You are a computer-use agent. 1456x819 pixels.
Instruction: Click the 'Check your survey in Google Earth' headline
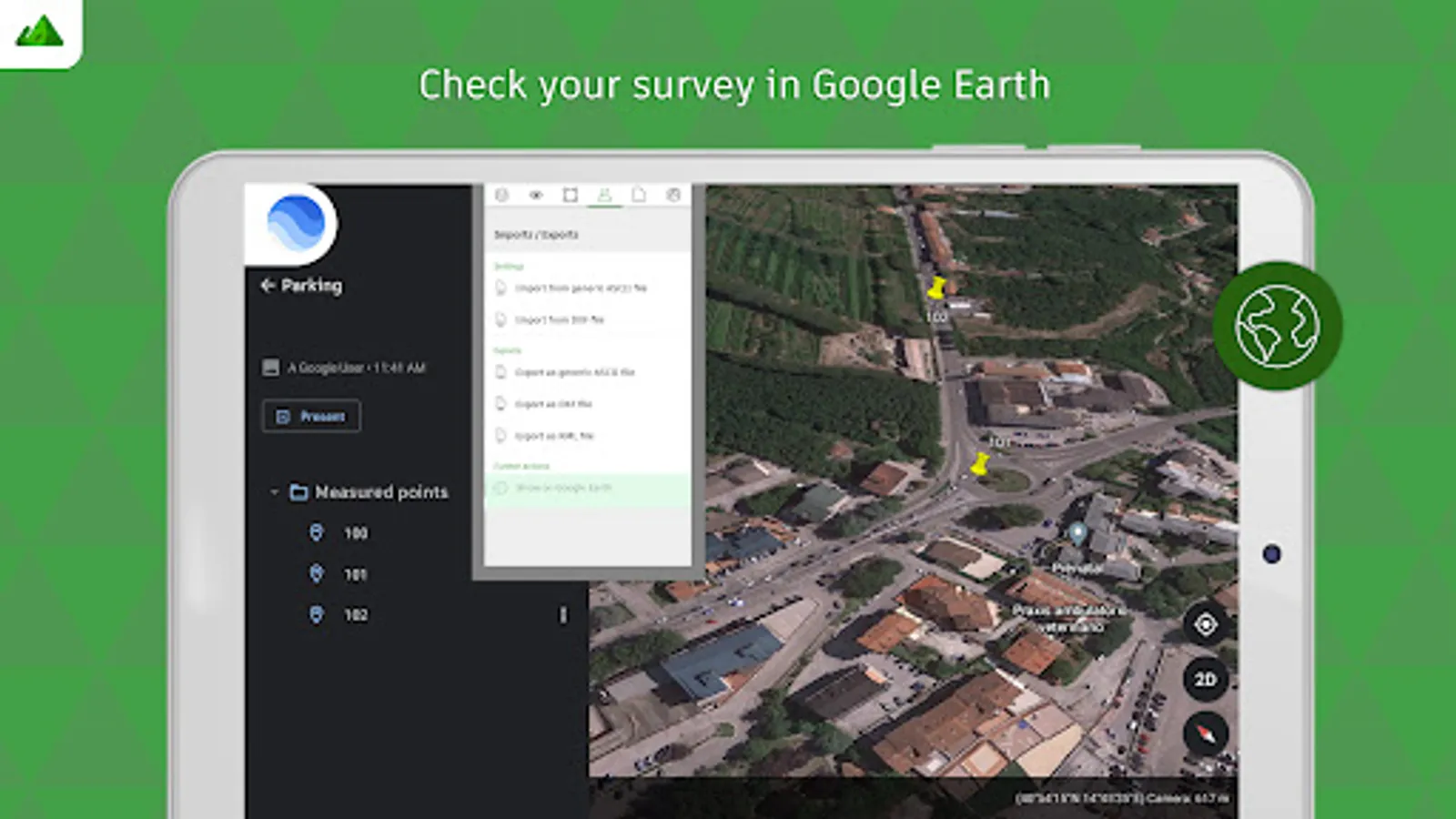733,86
